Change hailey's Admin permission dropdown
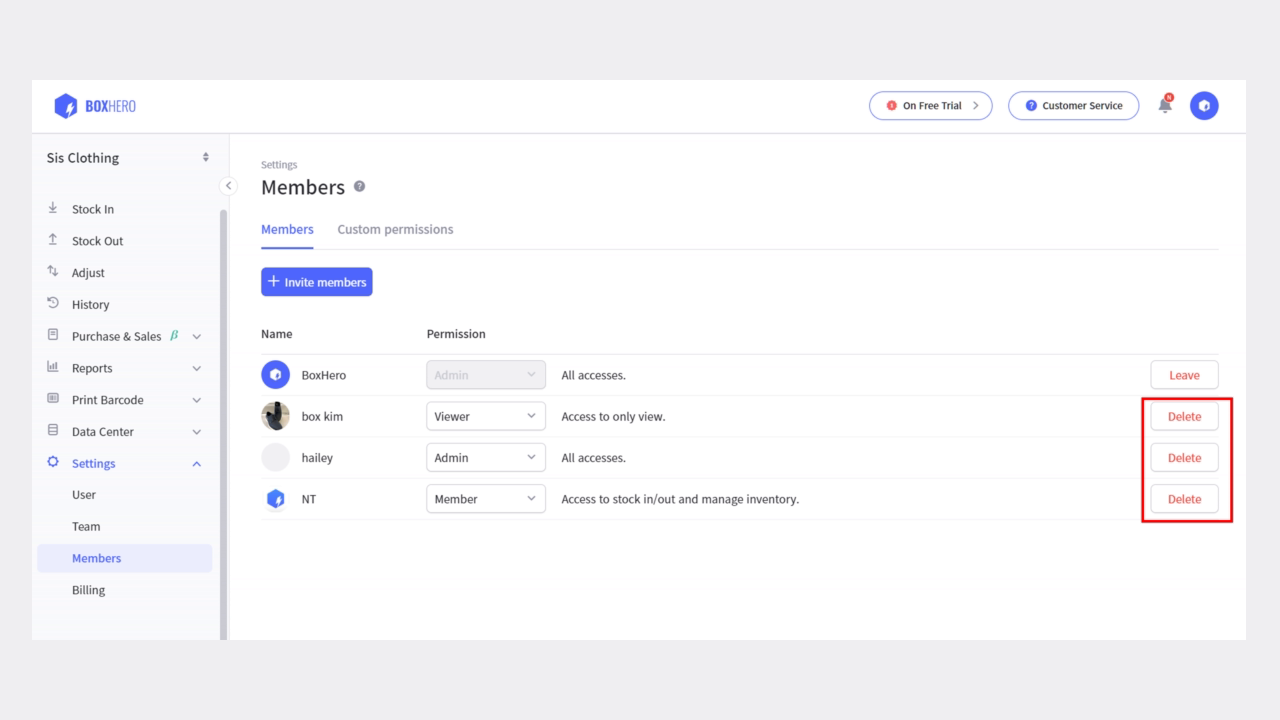The image size is (1280, 720). point(486,457)
